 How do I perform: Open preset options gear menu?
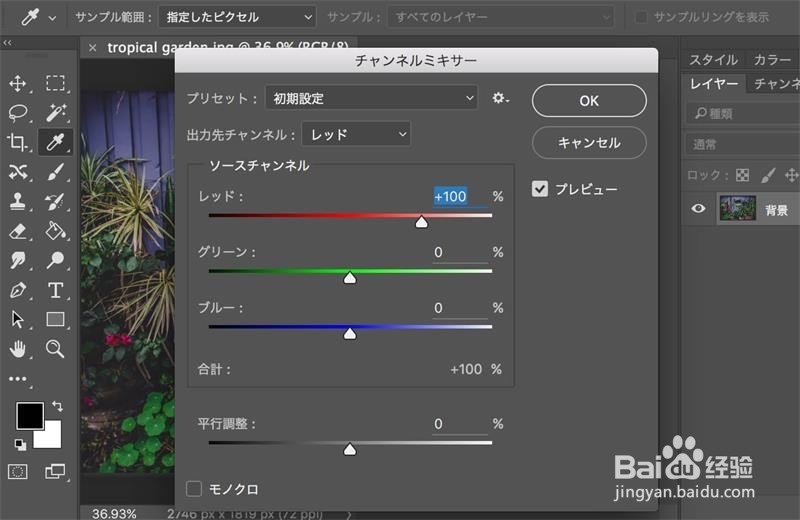499,98
